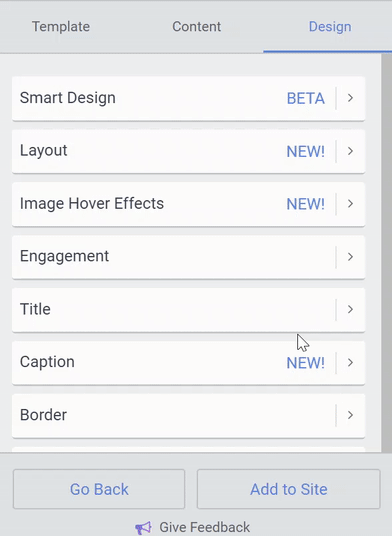Expand the Border chevron arrow
The image size is (392, 536).
pos(350,415)
